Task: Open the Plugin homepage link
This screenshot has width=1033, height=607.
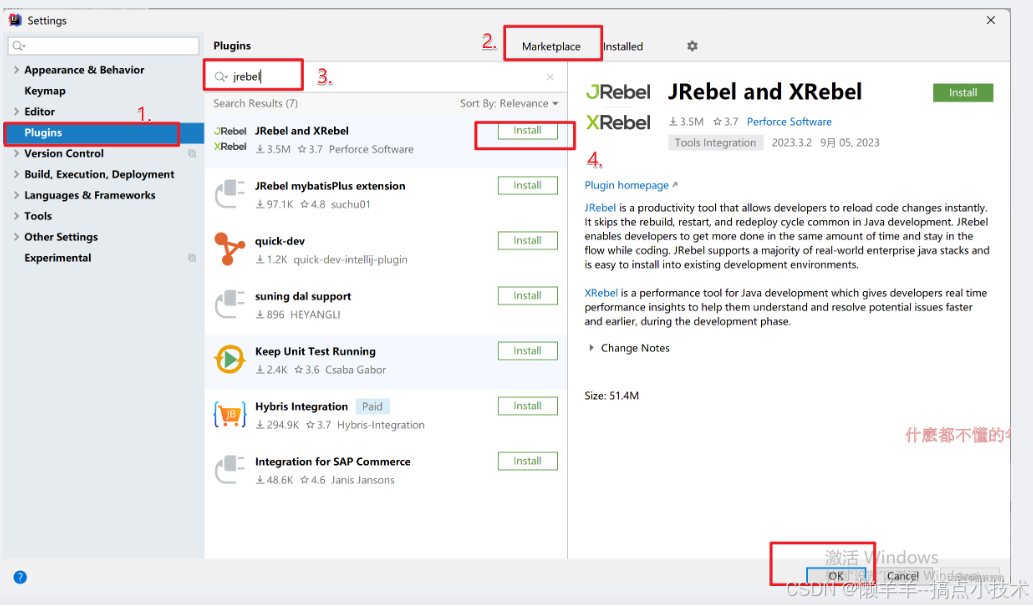Action: coord(630,186)
